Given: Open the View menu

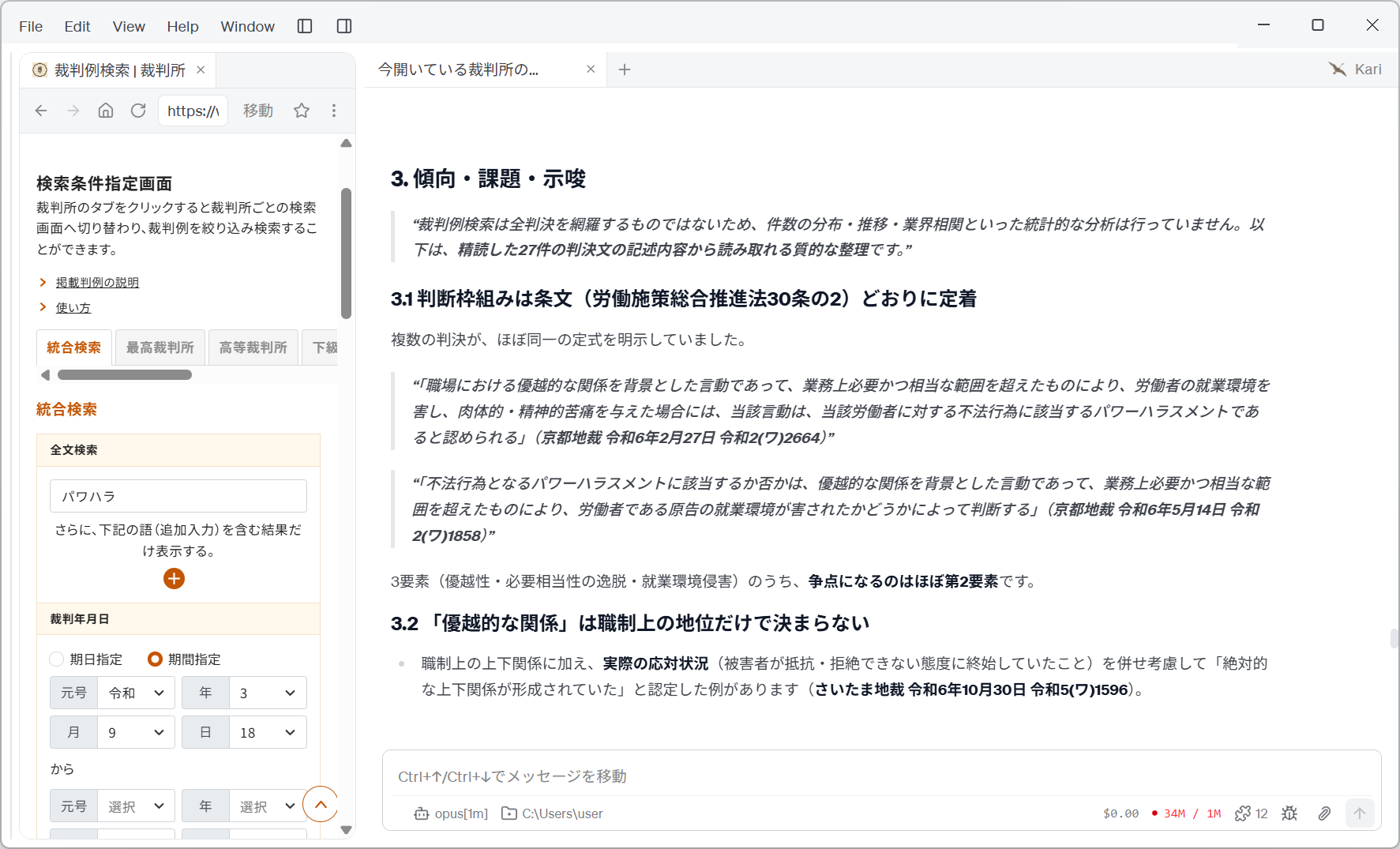Looking at the screenshot, I should [x=129, y=26].
